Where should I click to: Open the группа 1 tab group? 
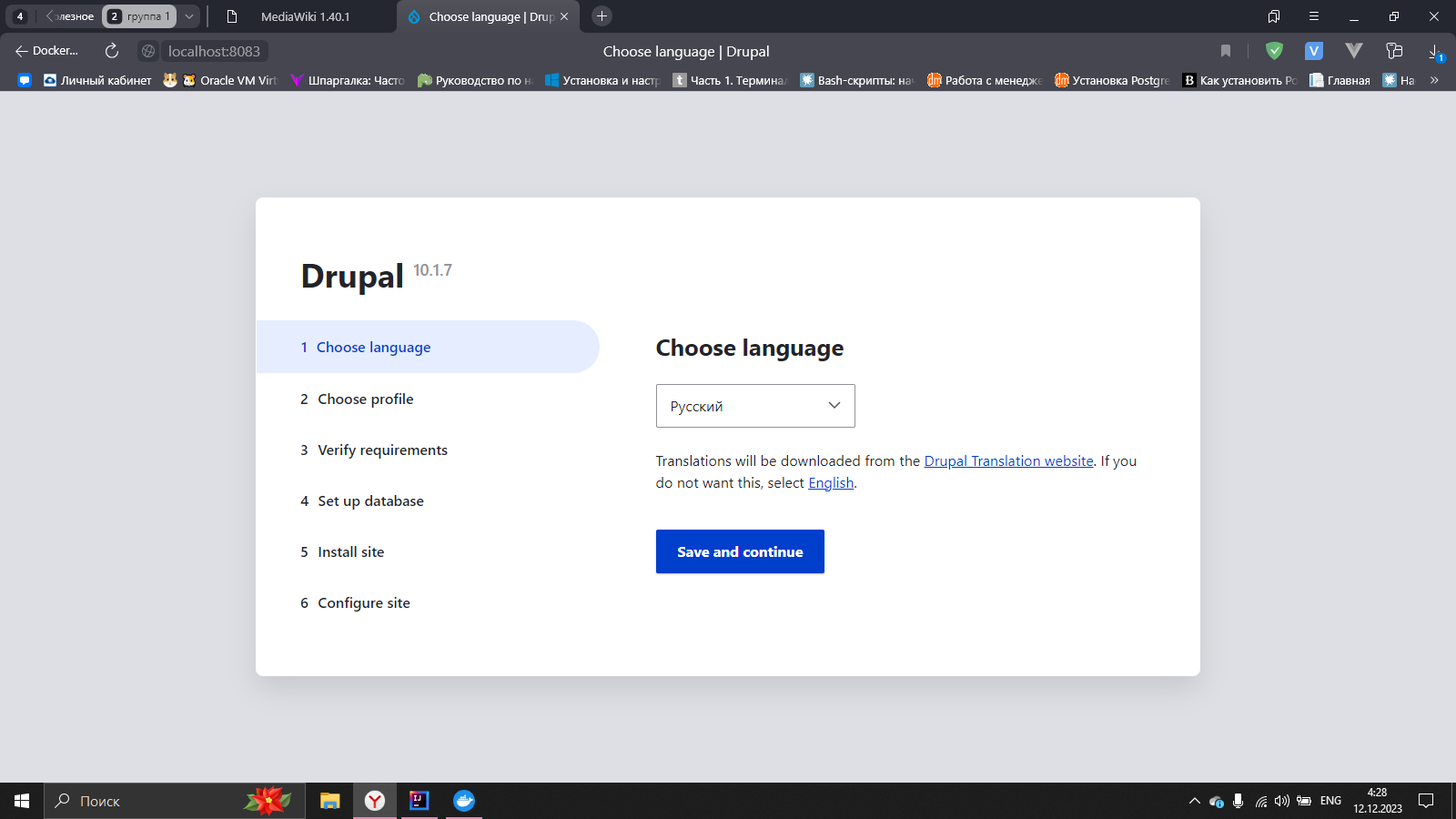[139, 16]
